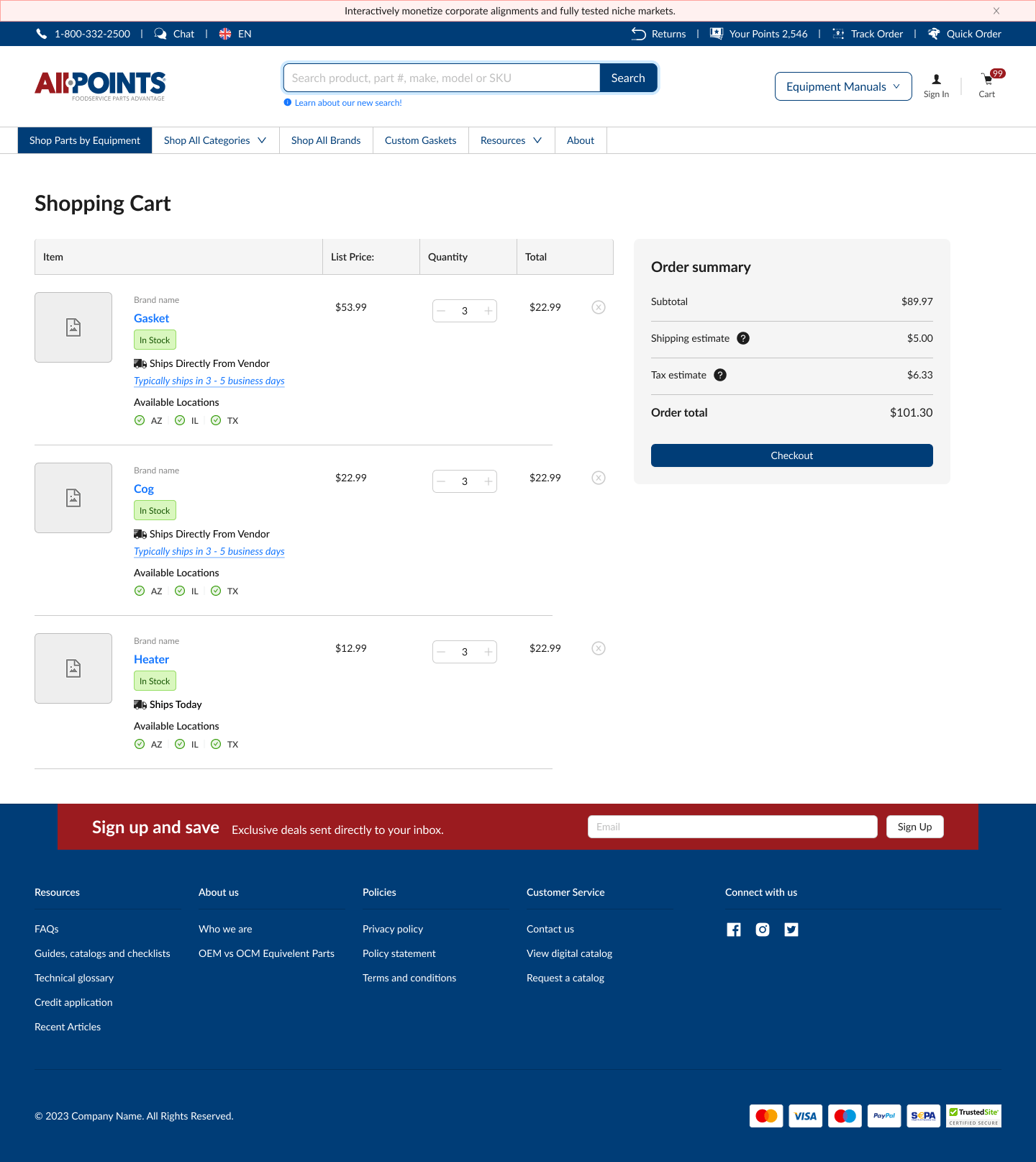Viewport: 1036px width, 1162px height.
Task: Increase the Gasket quantity by one
Action: [488, 311]
